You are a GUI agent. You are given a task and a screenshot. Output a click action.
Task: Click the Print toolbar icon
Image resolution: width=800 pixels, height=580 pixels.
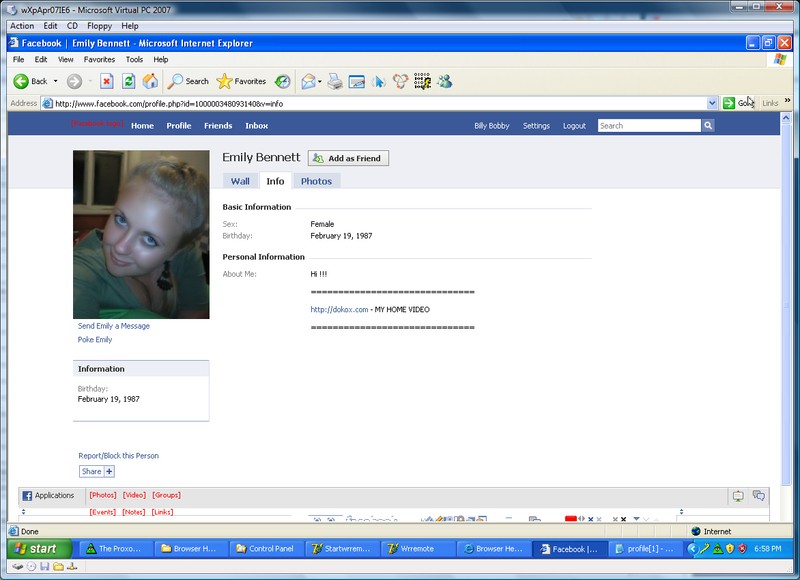pyautogui.click(x=335, y=81)
